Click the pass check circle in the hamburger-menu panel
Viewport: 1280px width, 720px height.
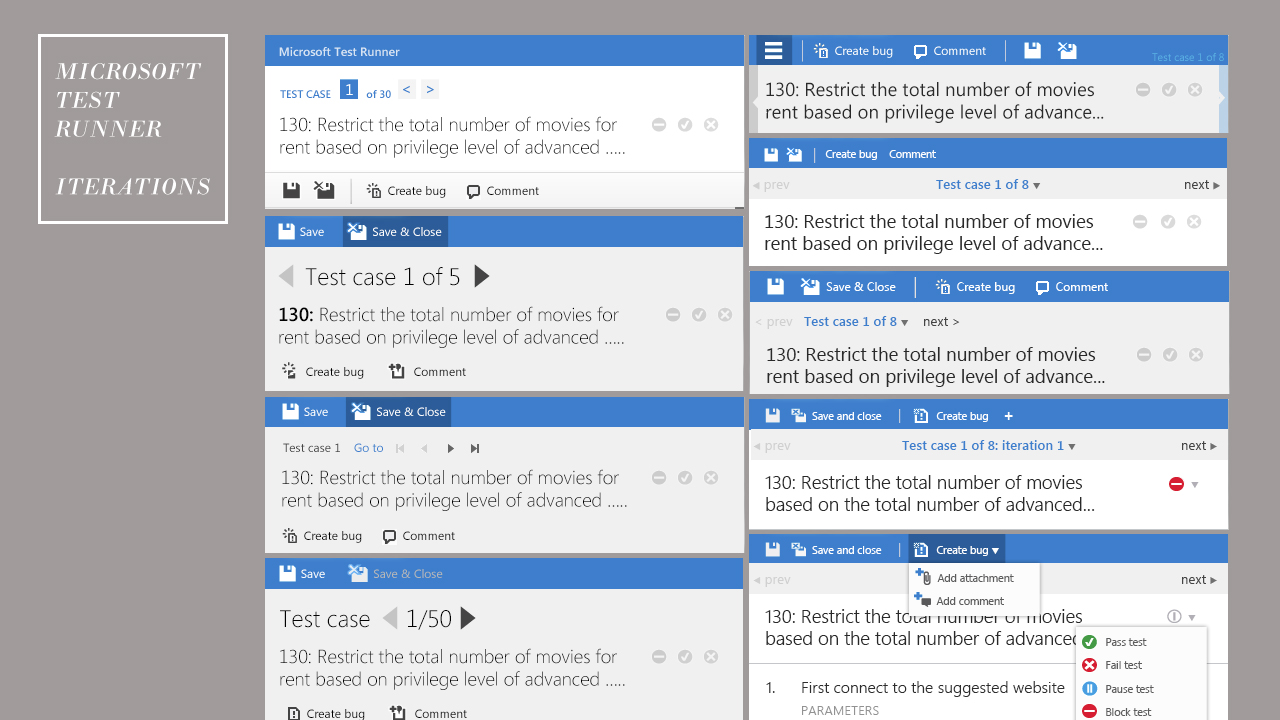[1169, 90]
